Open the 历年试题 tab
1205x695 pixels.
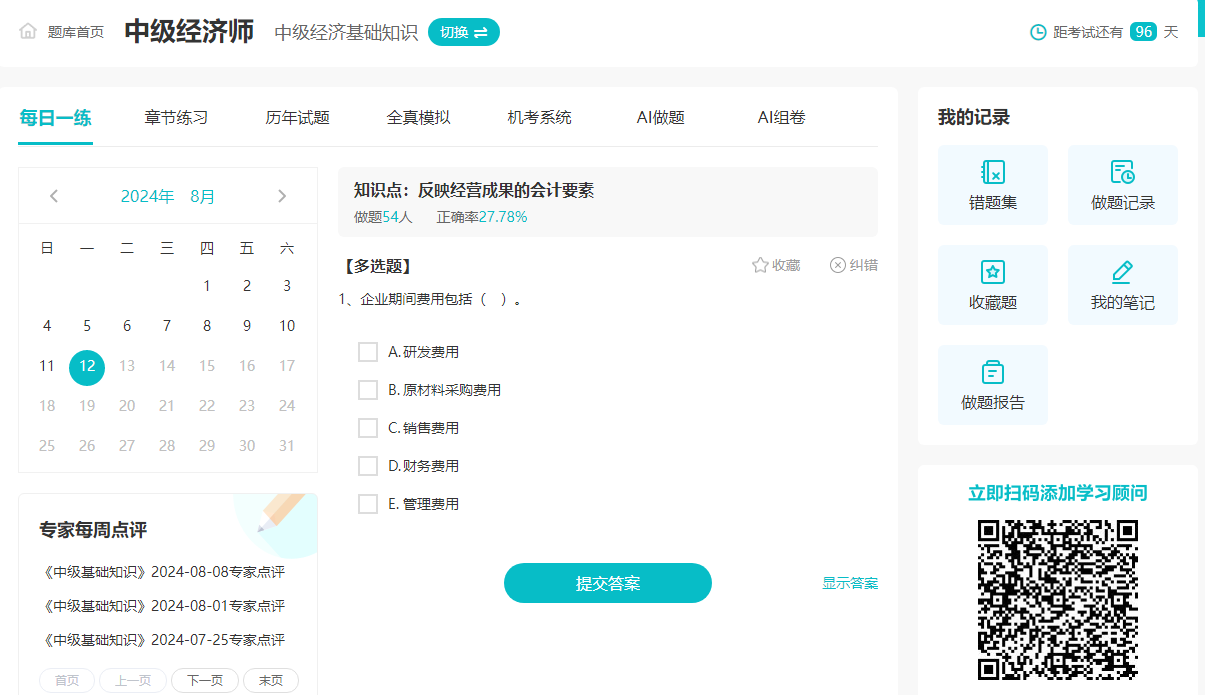point(297,118)
